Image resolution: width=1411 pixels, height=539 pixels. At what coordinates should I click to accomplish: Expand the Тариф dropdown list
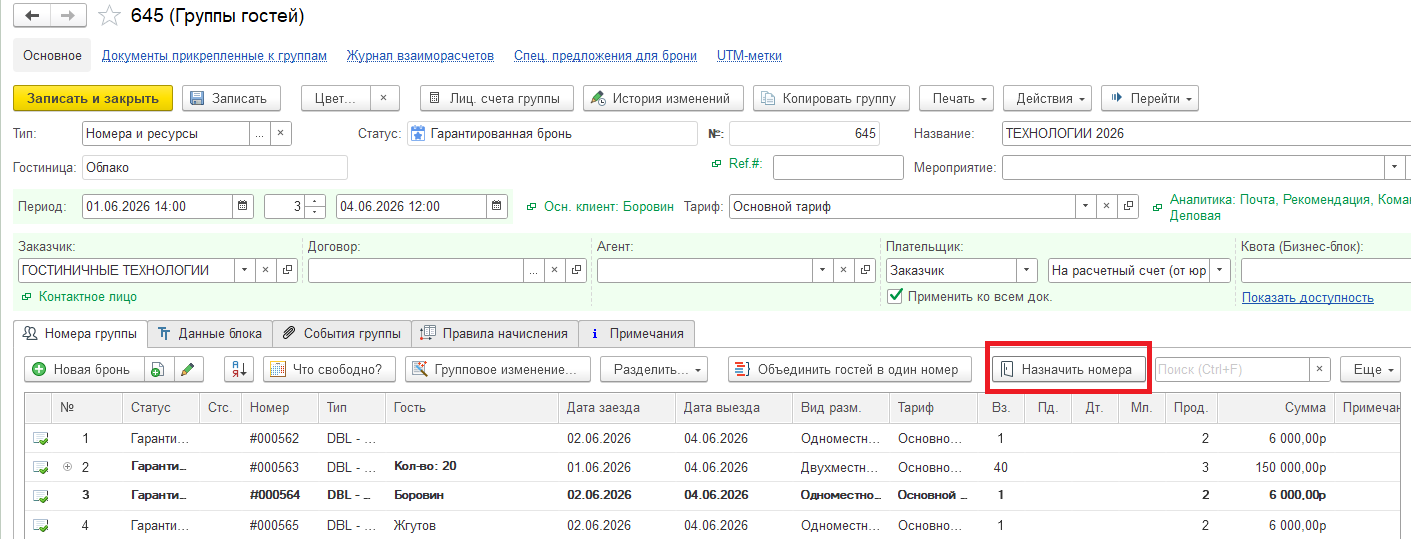[1086, 207]
